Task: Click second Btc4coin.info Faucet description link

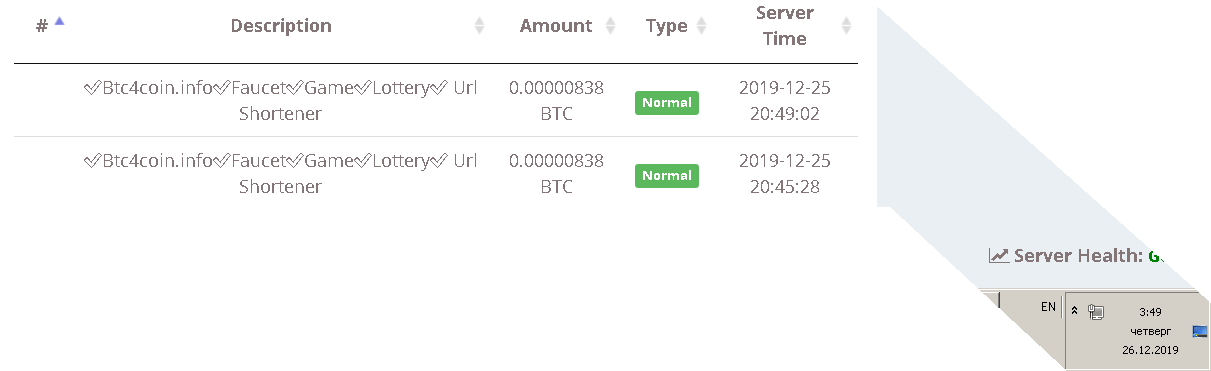Action: pyautogui.click(x=281, y=173)
